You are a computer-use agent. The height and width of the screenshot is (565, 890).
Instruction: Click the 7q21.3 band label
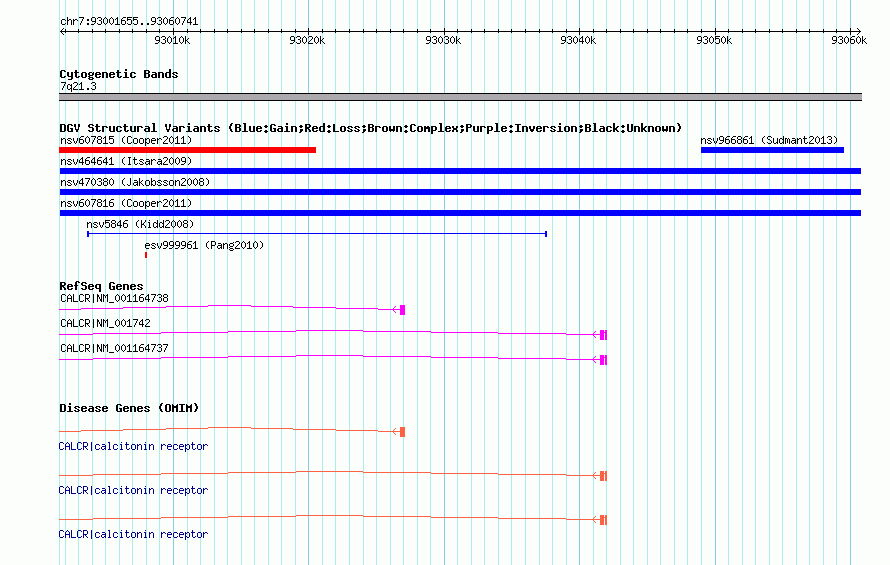click(x=78, y=86)
